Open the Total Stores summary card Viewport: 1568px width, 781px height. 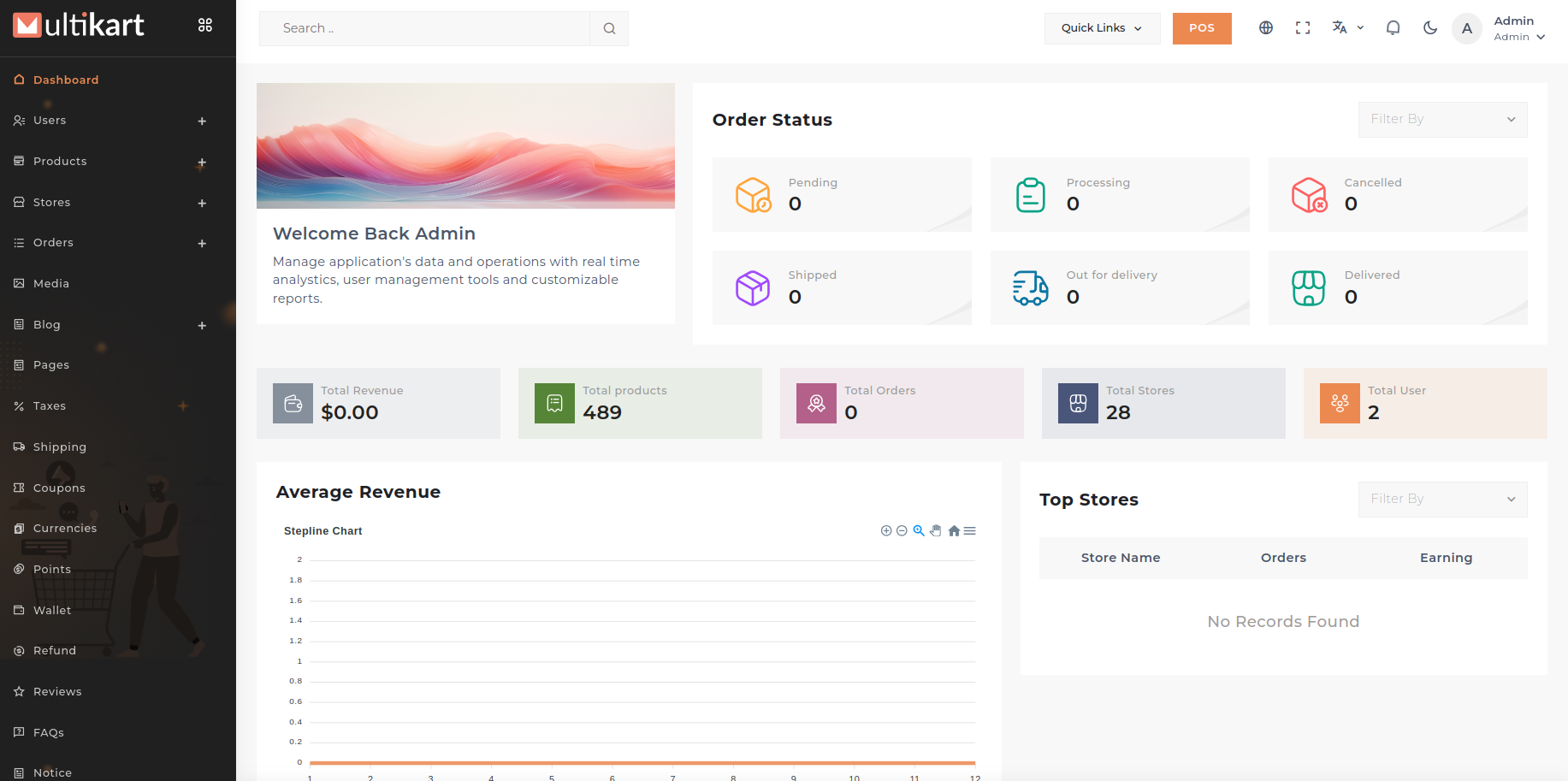click(x=1163, y=404)
